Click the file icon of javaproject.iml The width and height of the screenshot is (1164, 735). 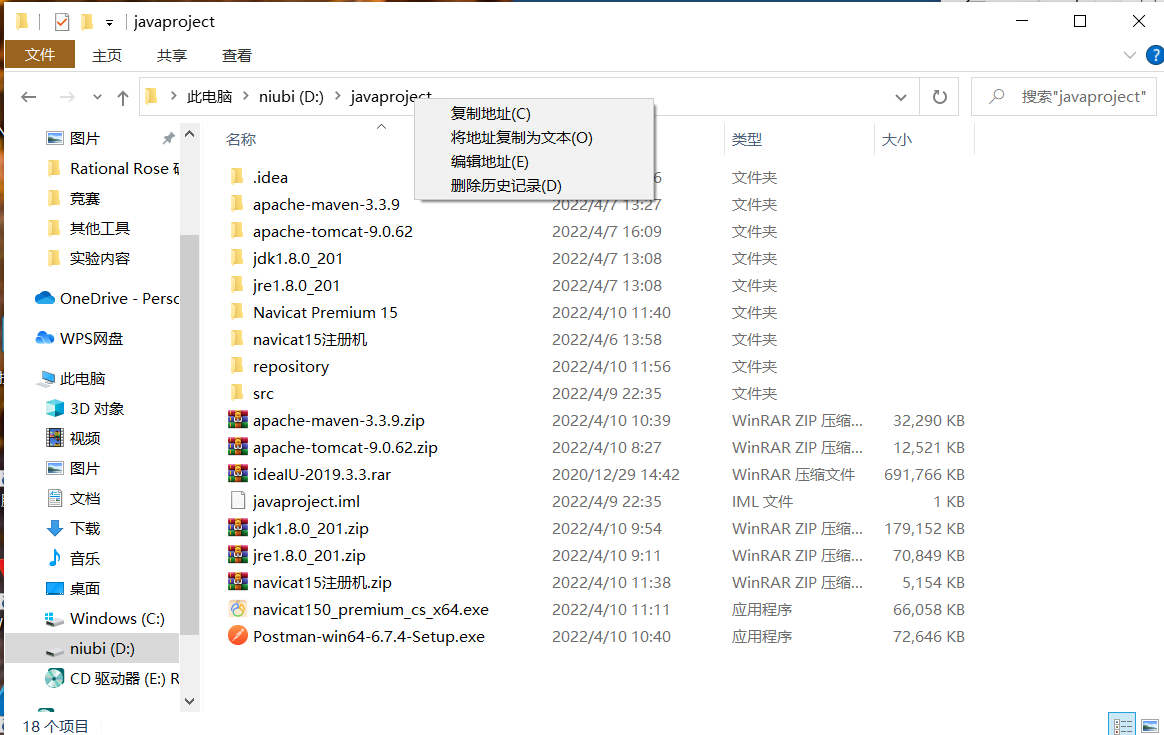238,501
